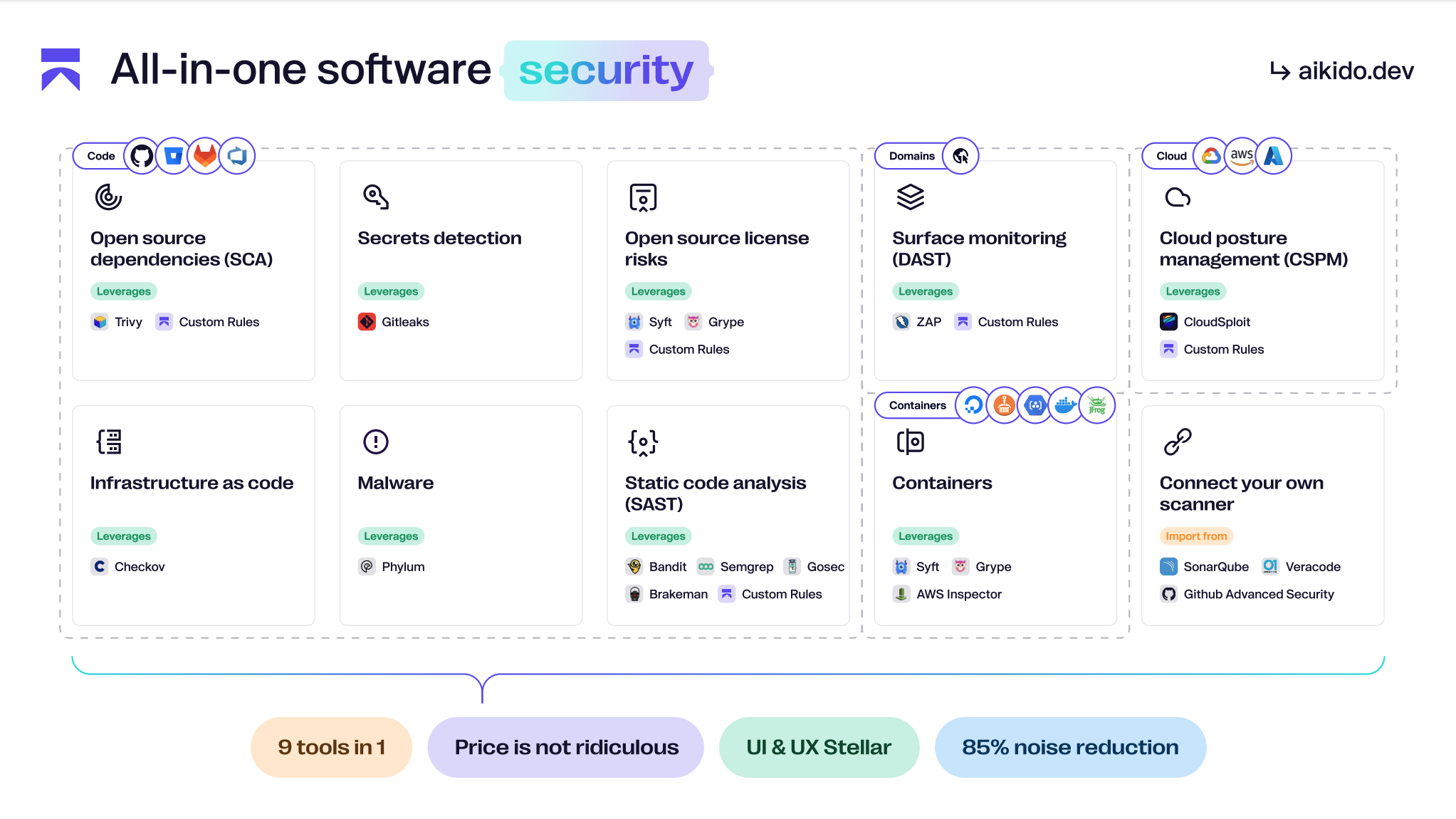Click the GitLab fox icon
The image size is (1456, 819).
[205, 156]
